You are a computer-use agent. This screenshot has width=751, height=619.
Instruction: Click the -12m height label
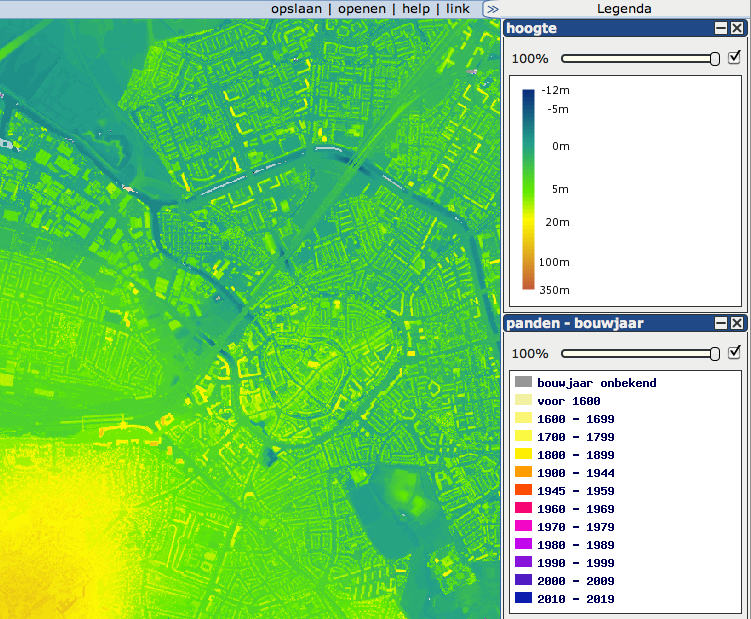pyautogui.click(x=556, y=90)
